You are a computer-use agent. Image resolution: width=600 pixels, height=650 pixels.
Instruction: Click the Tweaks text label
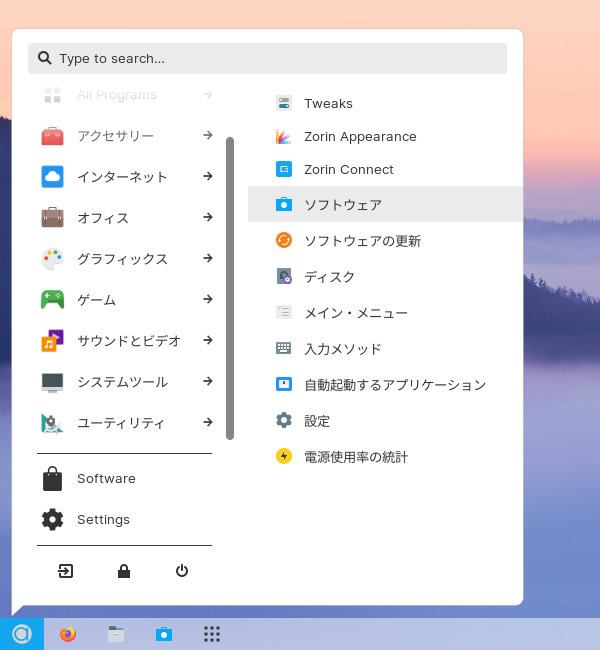click(x=328, y=104)
